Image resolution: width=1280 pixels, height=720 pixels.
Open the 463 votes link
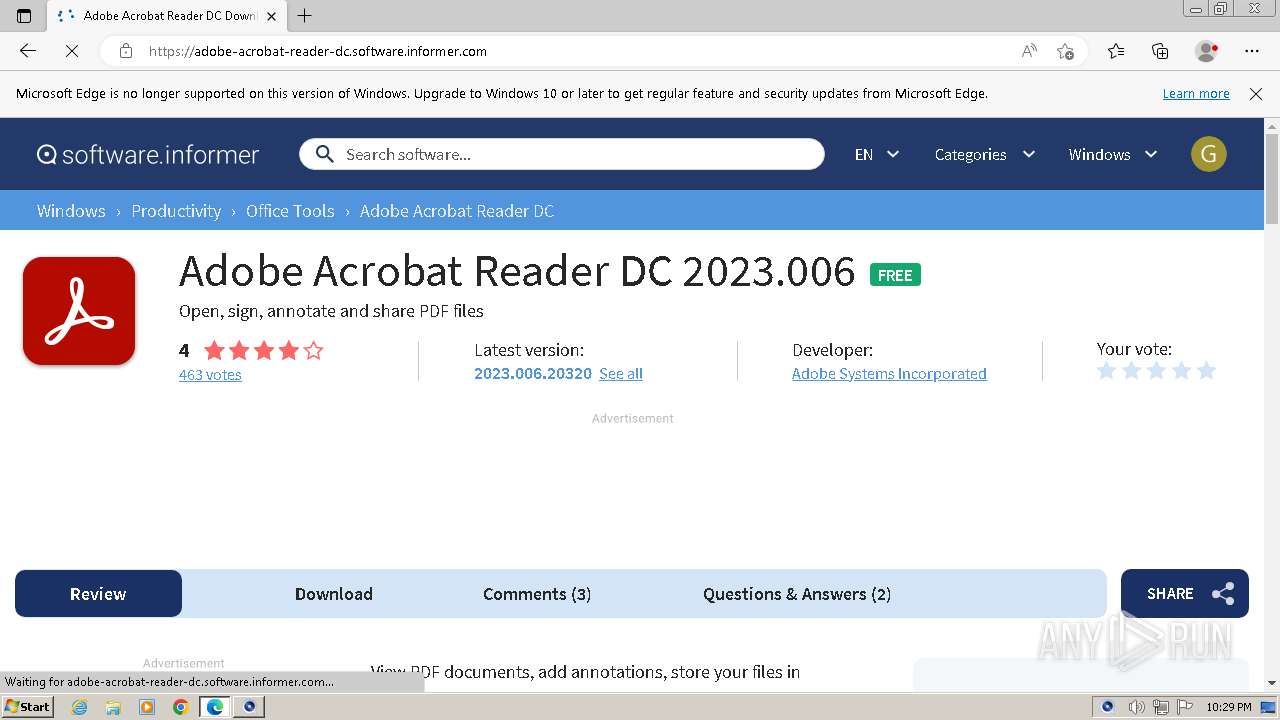tap(210, 375)
